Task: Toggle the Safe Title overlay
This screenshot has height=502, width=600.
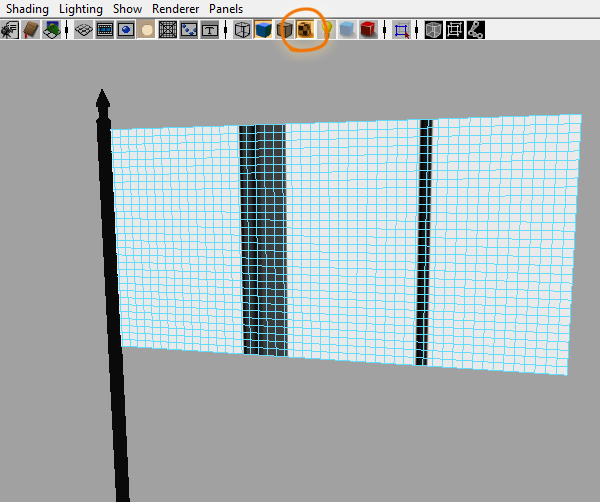Action: pyautogui.click(x=210, y=30)
